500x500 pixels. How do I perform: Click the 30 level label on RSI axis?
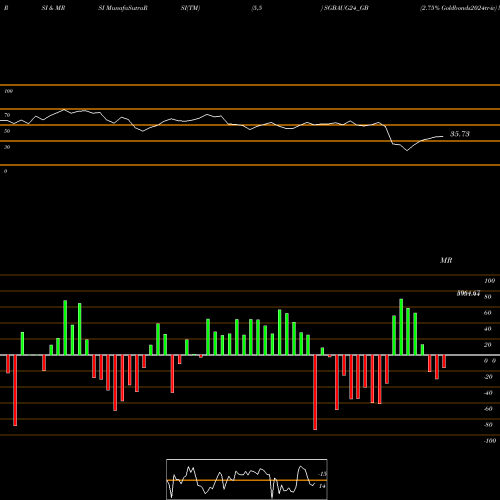pos(7,147)
